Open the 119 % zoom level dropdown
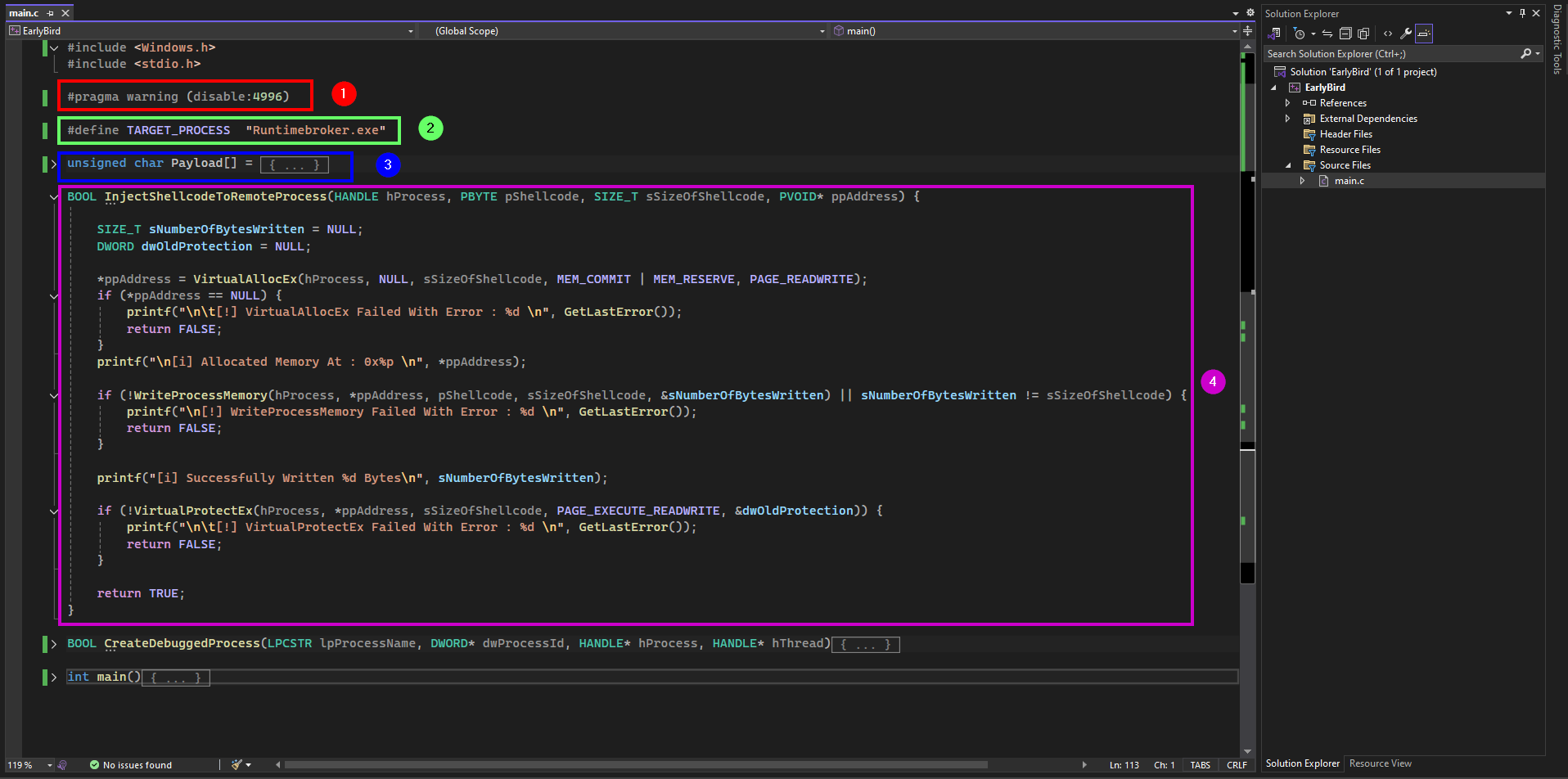 (x=49, y=765)
